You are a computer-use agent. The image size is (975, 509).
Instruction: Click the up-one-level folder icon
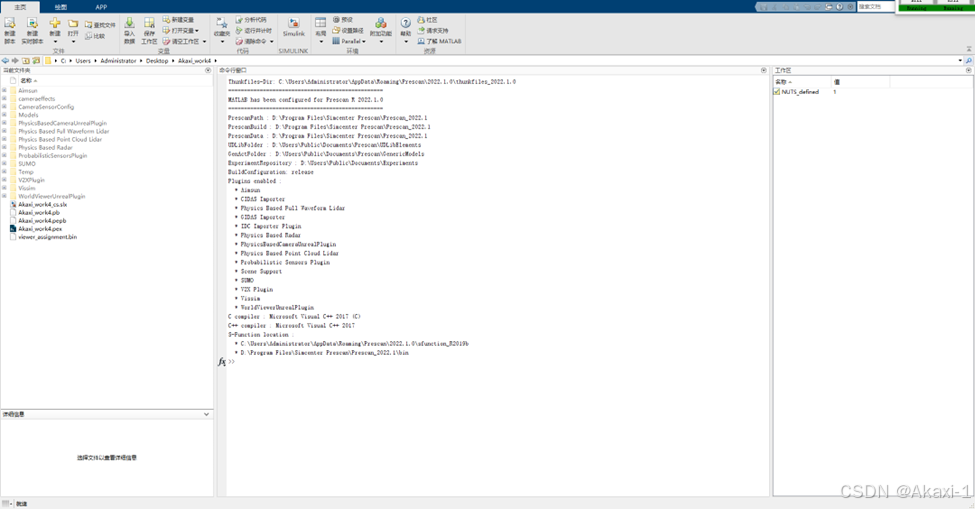(x=25, y=61)
